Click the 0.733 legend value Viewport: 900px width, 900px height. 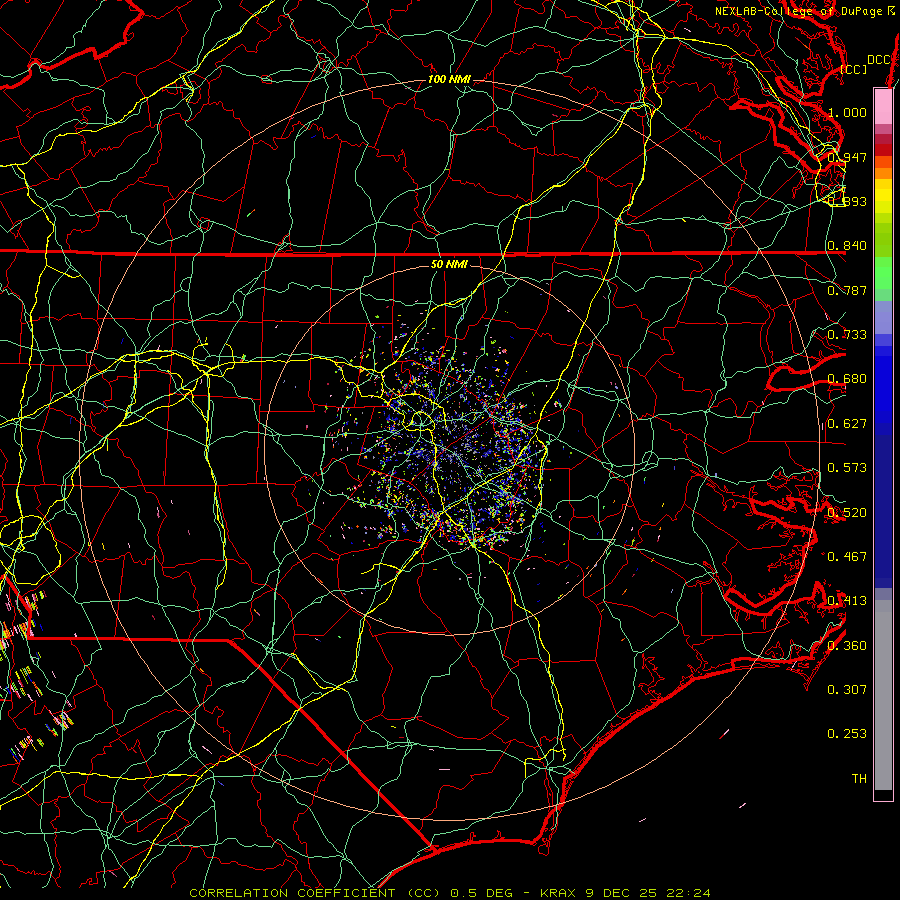point(847,335)
